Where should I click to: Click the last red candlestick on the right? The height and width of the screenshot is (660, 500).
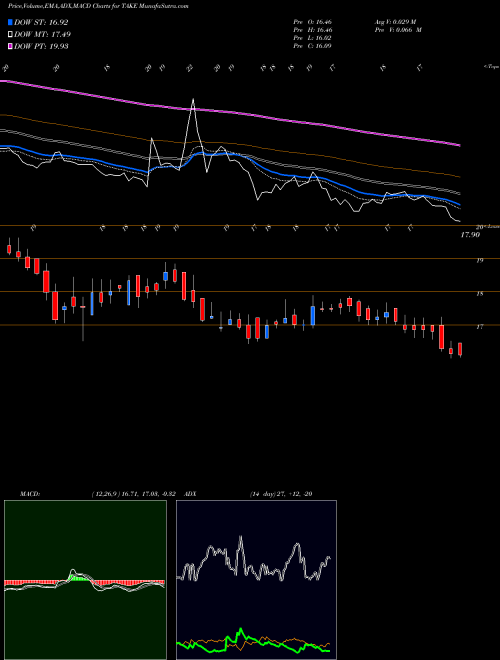tap(460, 349)
